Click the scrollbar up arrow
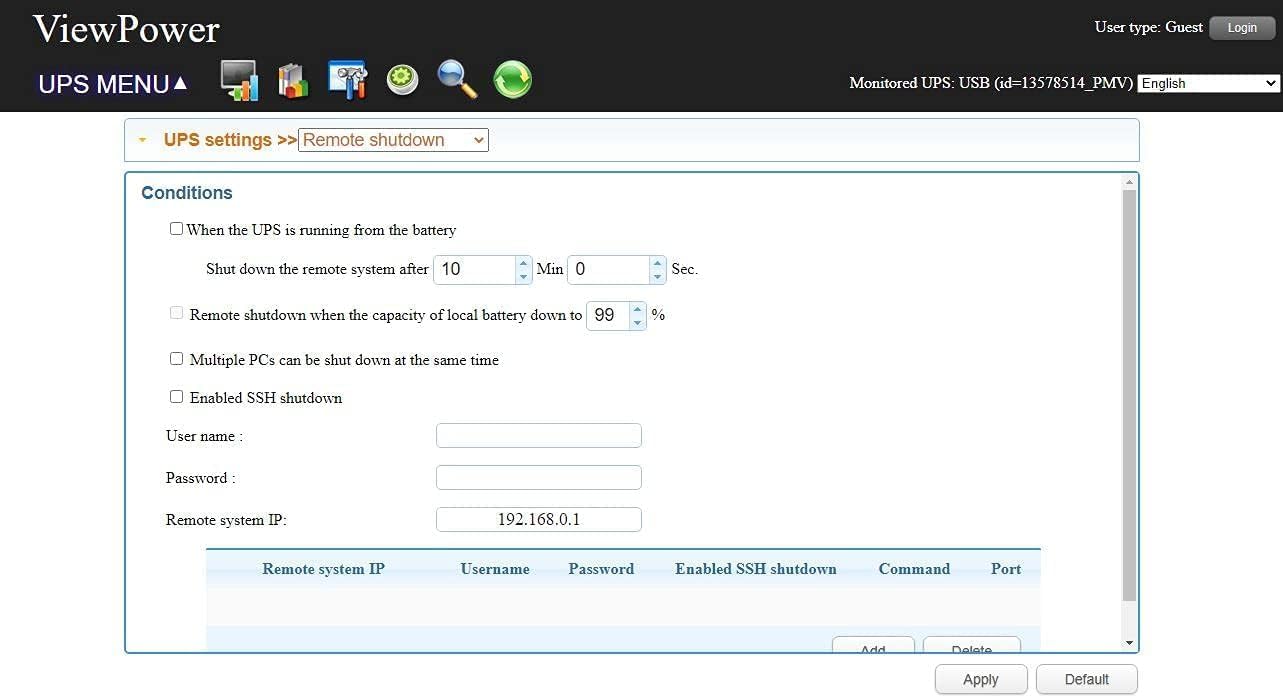Image resolution: width=1283 pixels, height=698 pixels. pos(1129,182)
